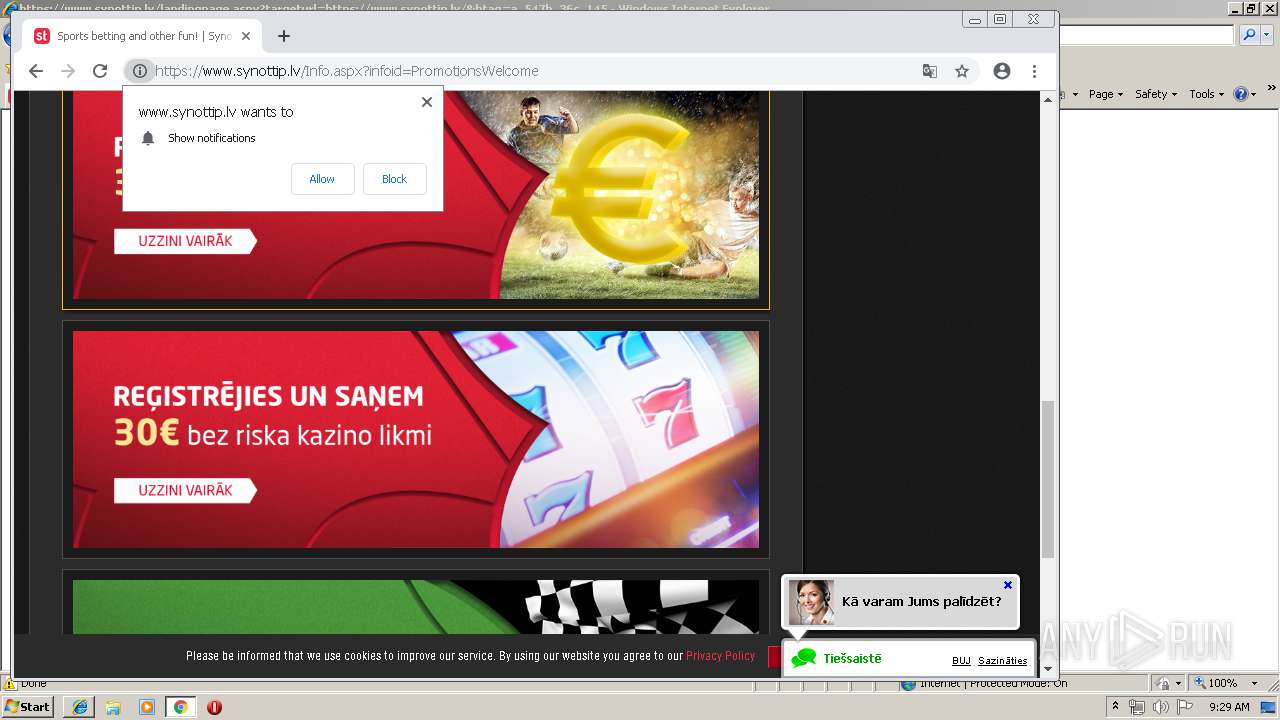Expand the IE Help dropdown arrow
1280x720 pixels.
[x=1253, y=95]
